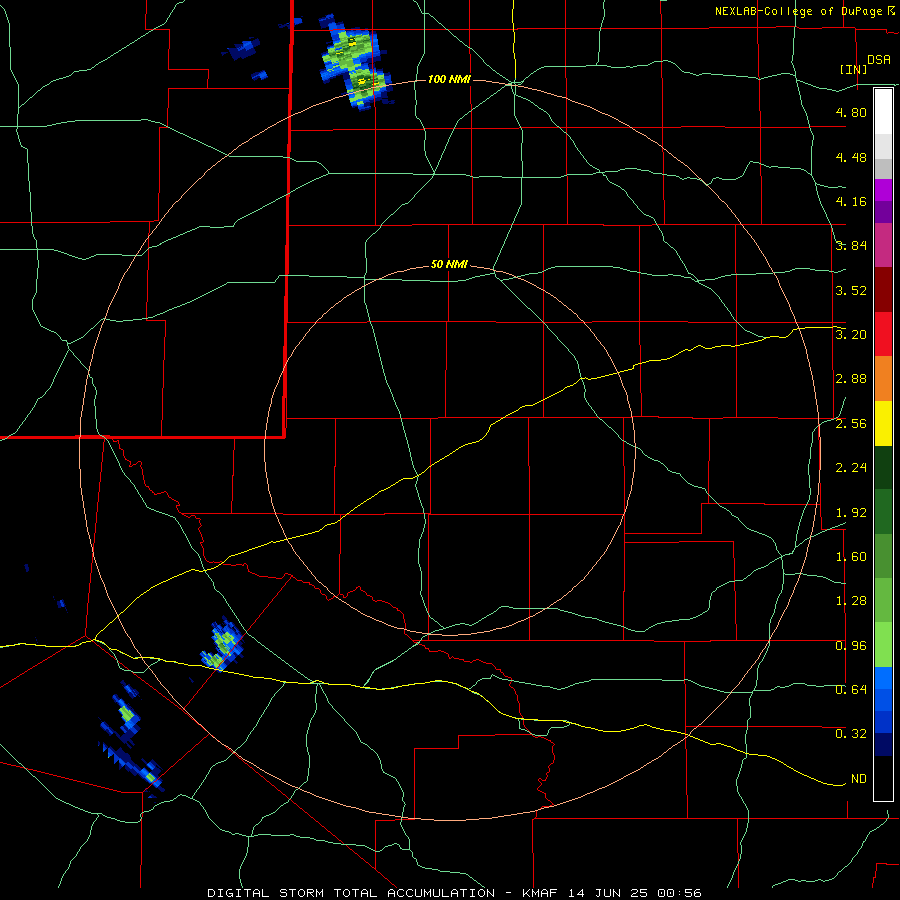Select the 1.92 legend value
The height and width of the screenshot is (900, 900).
[851, 513]
